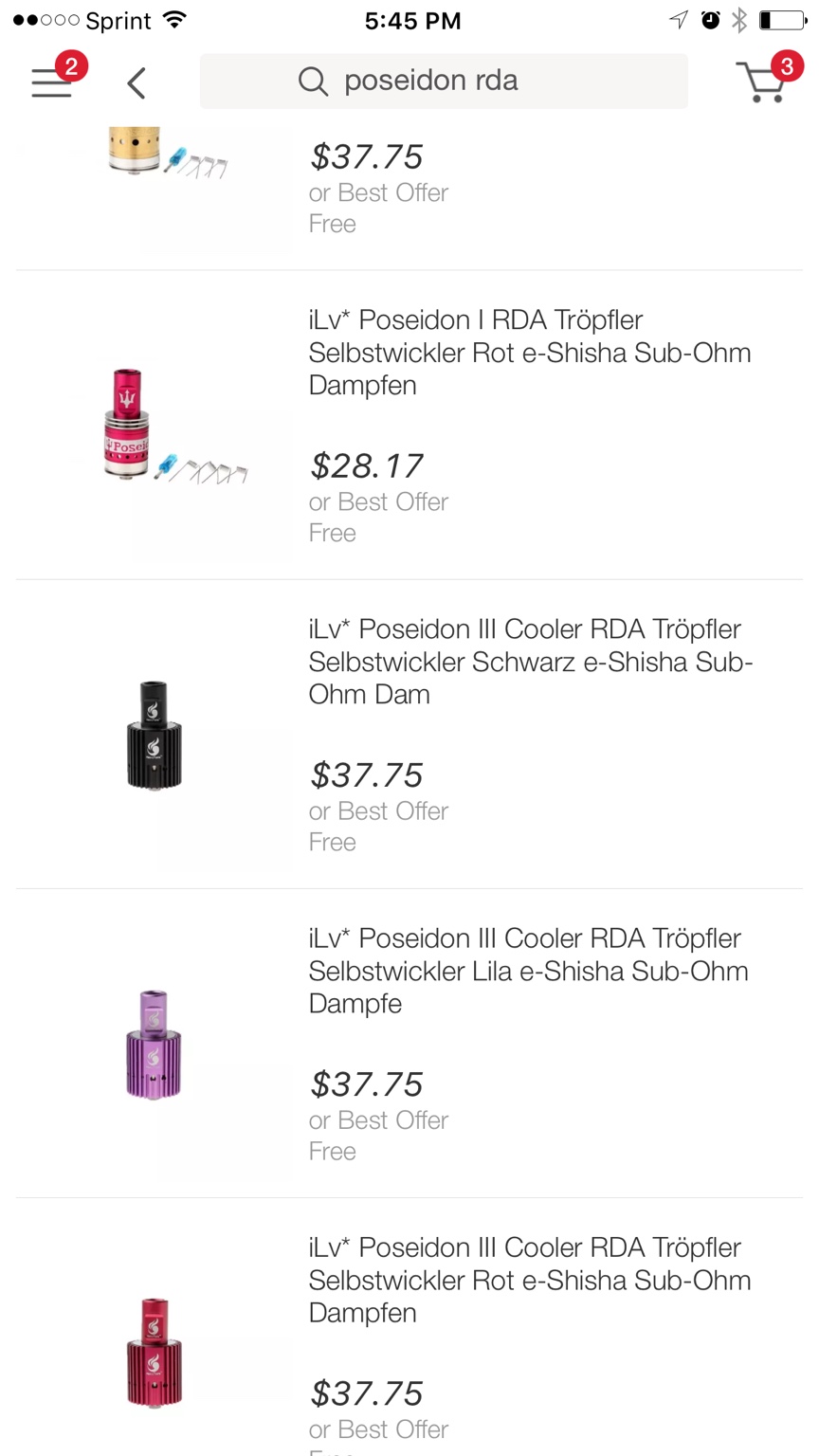
Task: Open Poseidon III Cooler Schwarz listing title
Action: (x=530, y=662)
